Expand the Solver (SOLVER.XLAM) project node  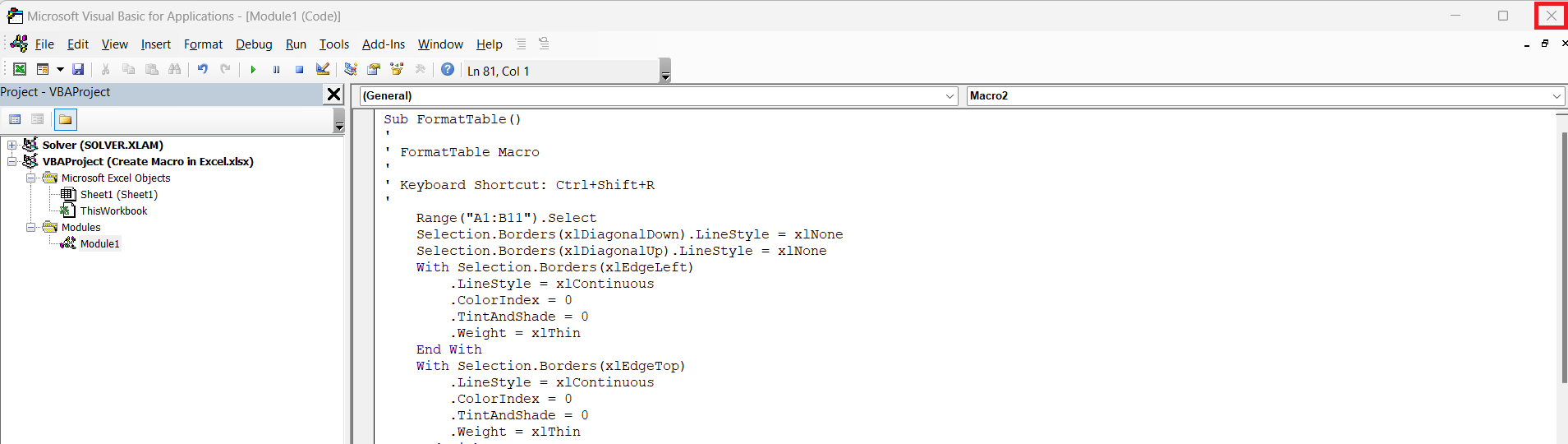point(12,146)
